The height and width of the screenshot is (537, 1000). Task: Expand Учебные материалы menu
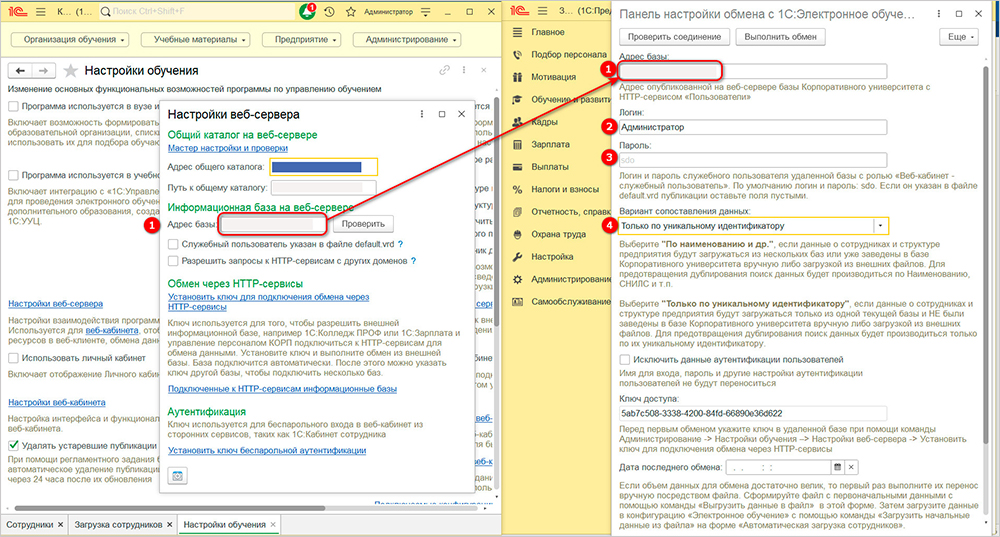point(196,40)
